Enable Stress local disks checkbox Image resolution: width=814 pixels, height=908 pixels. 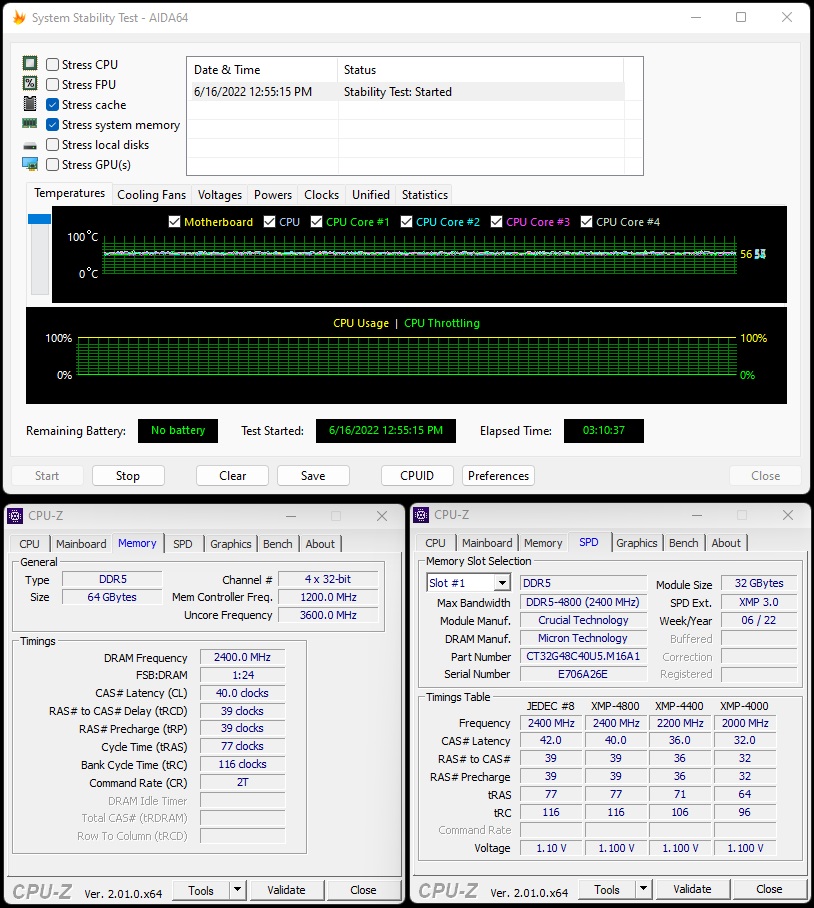click(x=53, y=145)
